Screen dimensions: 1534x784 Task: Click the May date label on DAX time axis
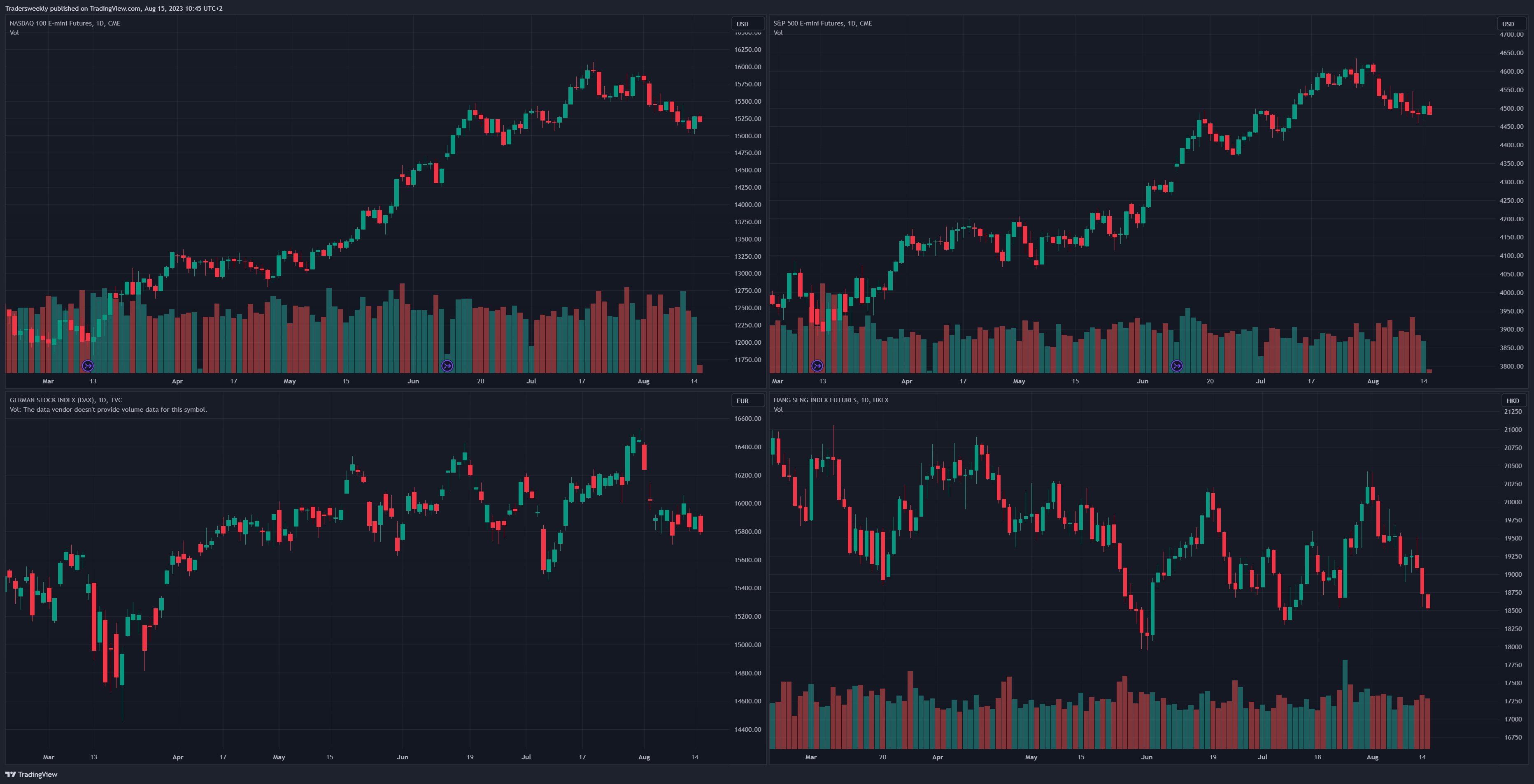coord(279,757)
